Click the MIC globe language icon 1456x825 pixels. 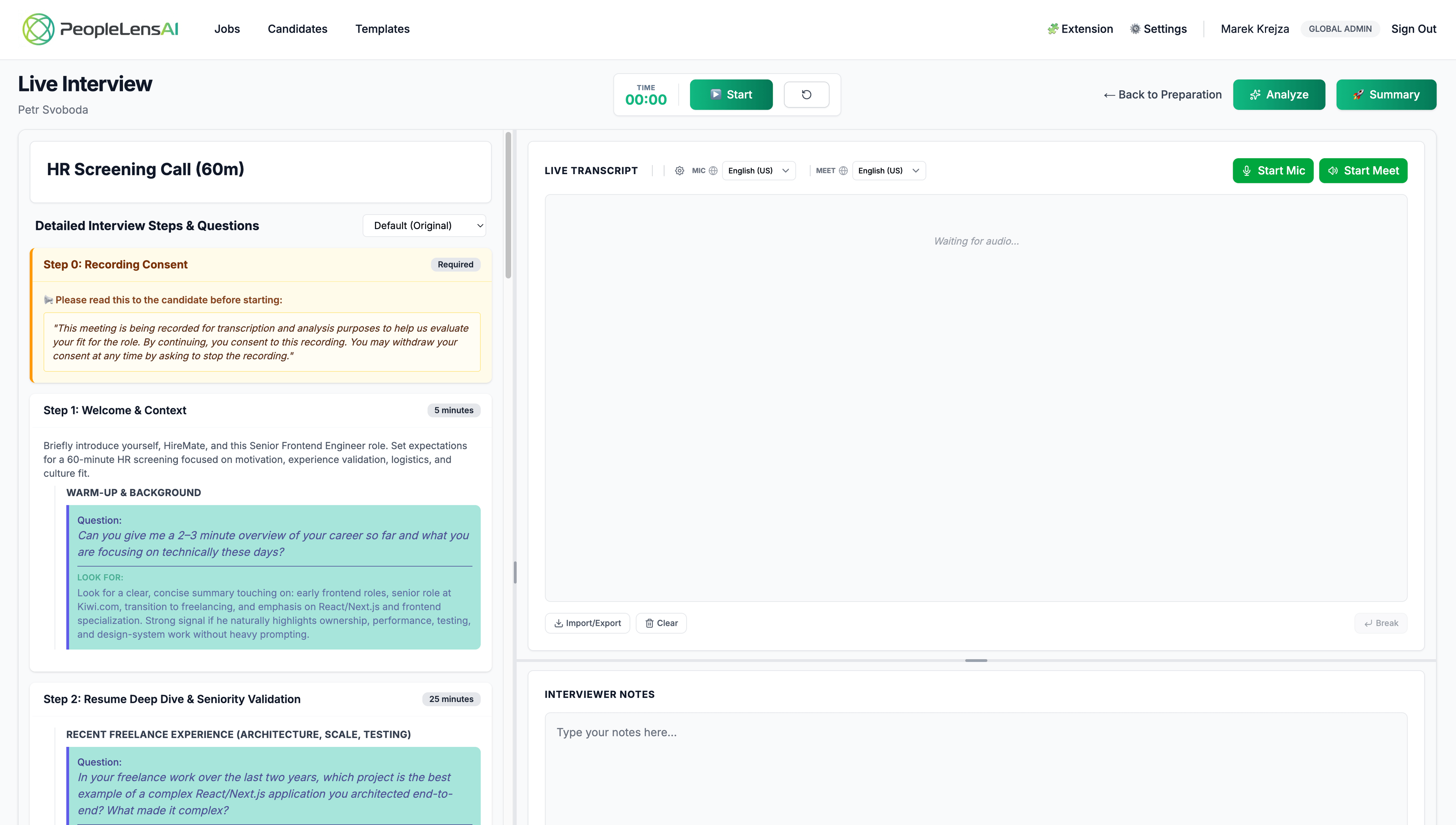[x=712, y=171]
